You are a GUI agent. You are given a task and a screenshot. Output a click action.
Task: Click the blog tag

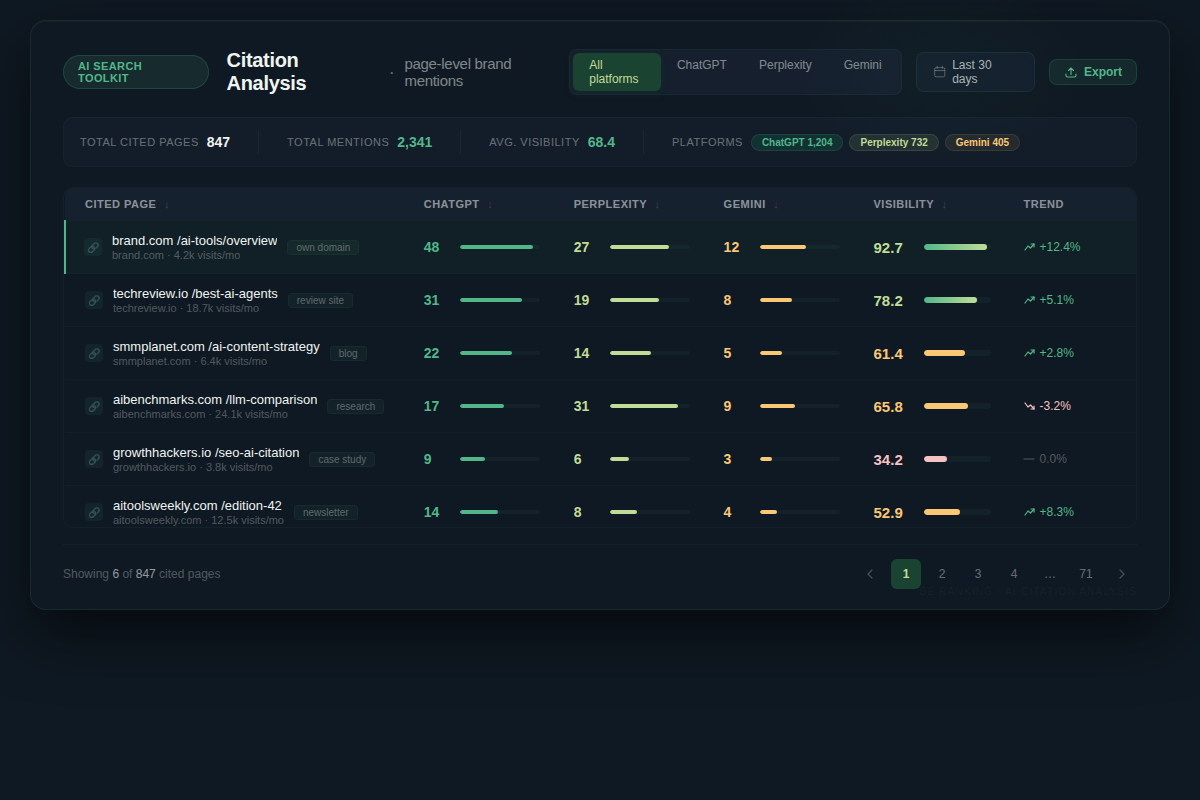point(348,353)
